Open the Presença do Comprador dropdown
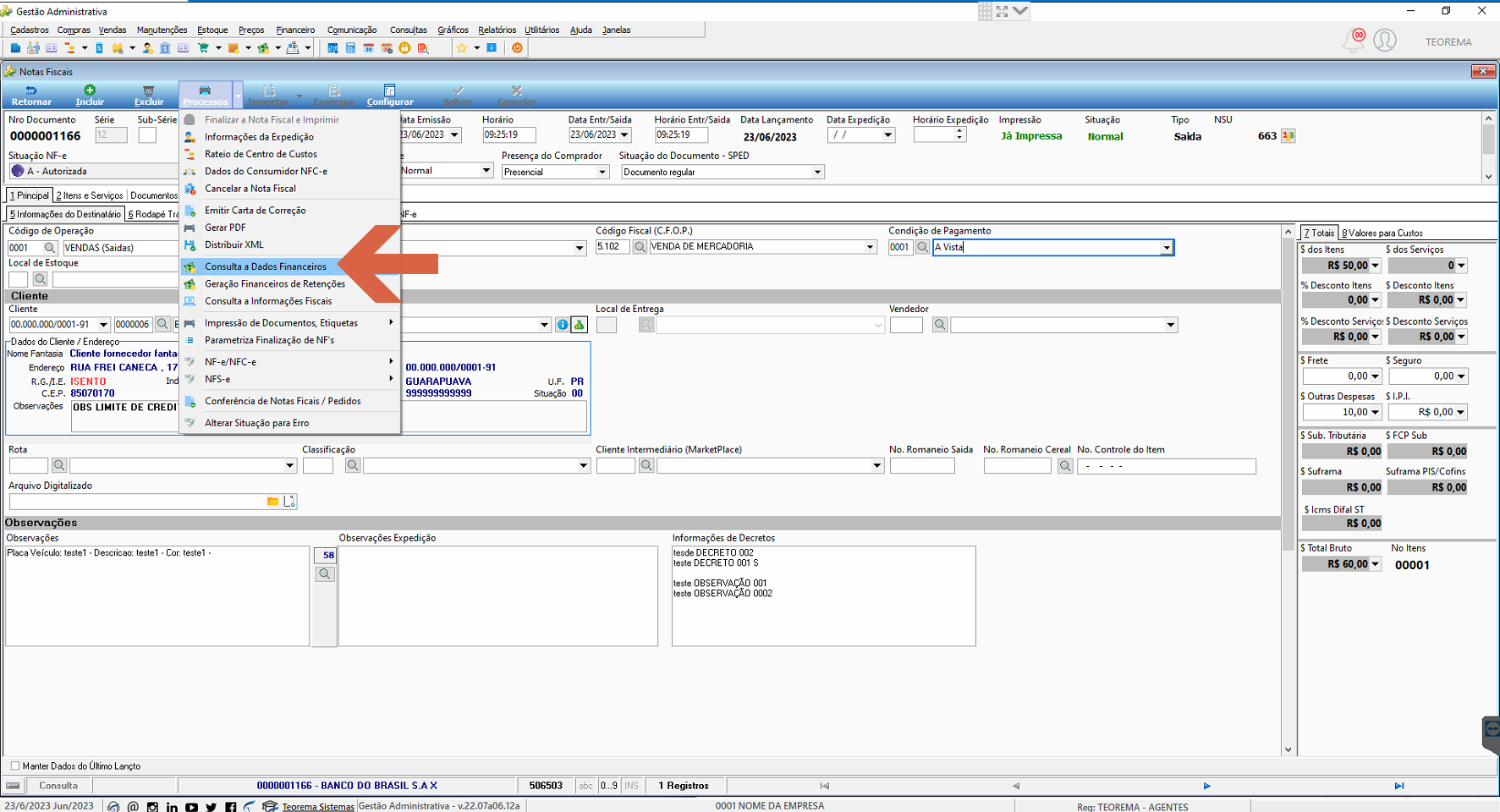The height and width of the screenshot is (812, 1500). [x=602, y=172]
